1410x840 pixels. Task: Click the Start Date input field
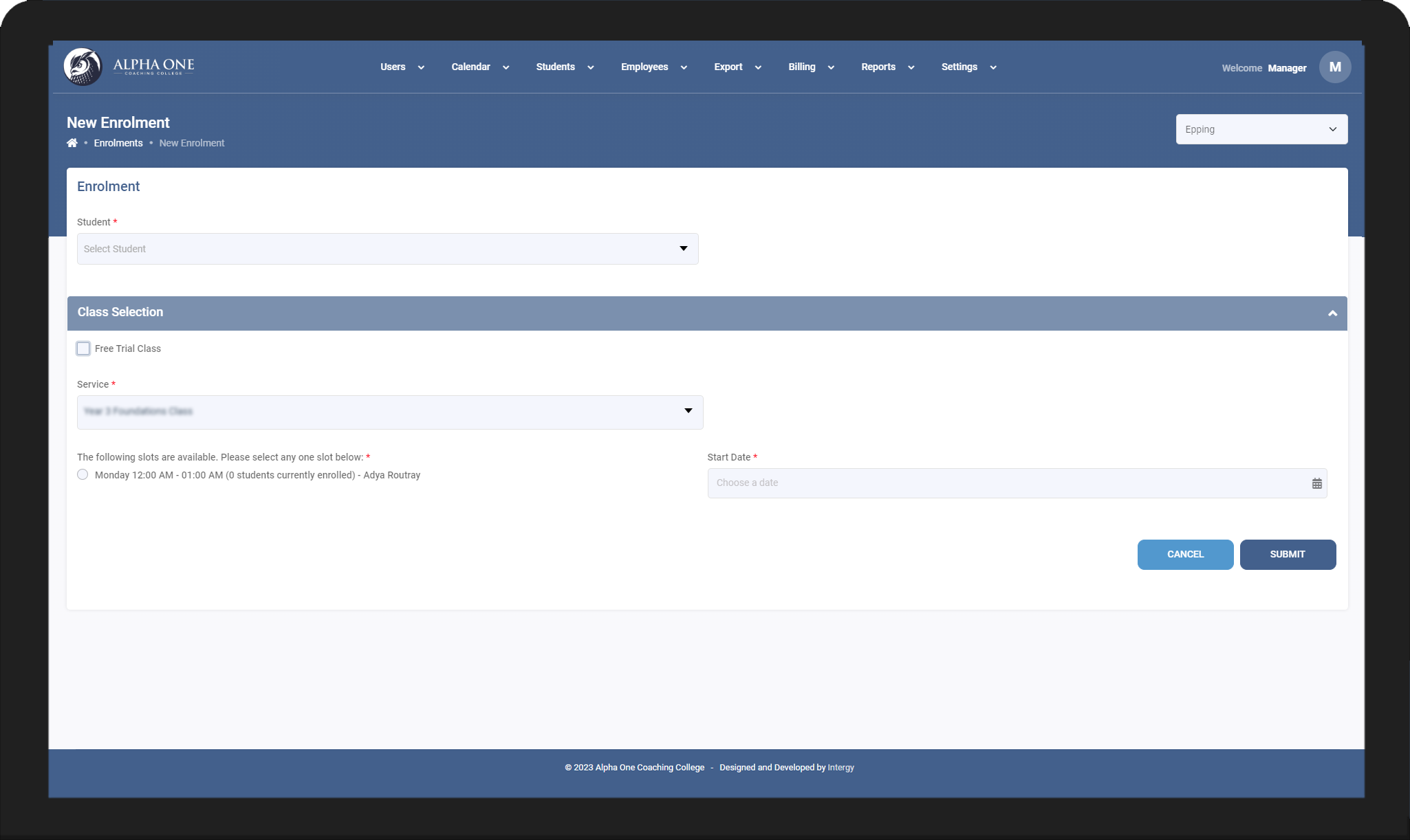[1017, 483]
